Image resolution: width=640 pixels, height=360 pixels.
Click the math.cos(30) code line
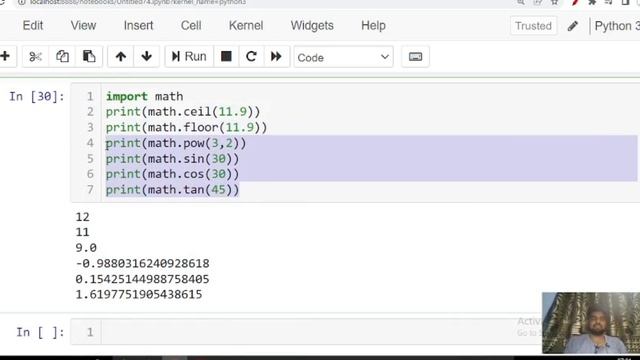(x=172, y=174)
